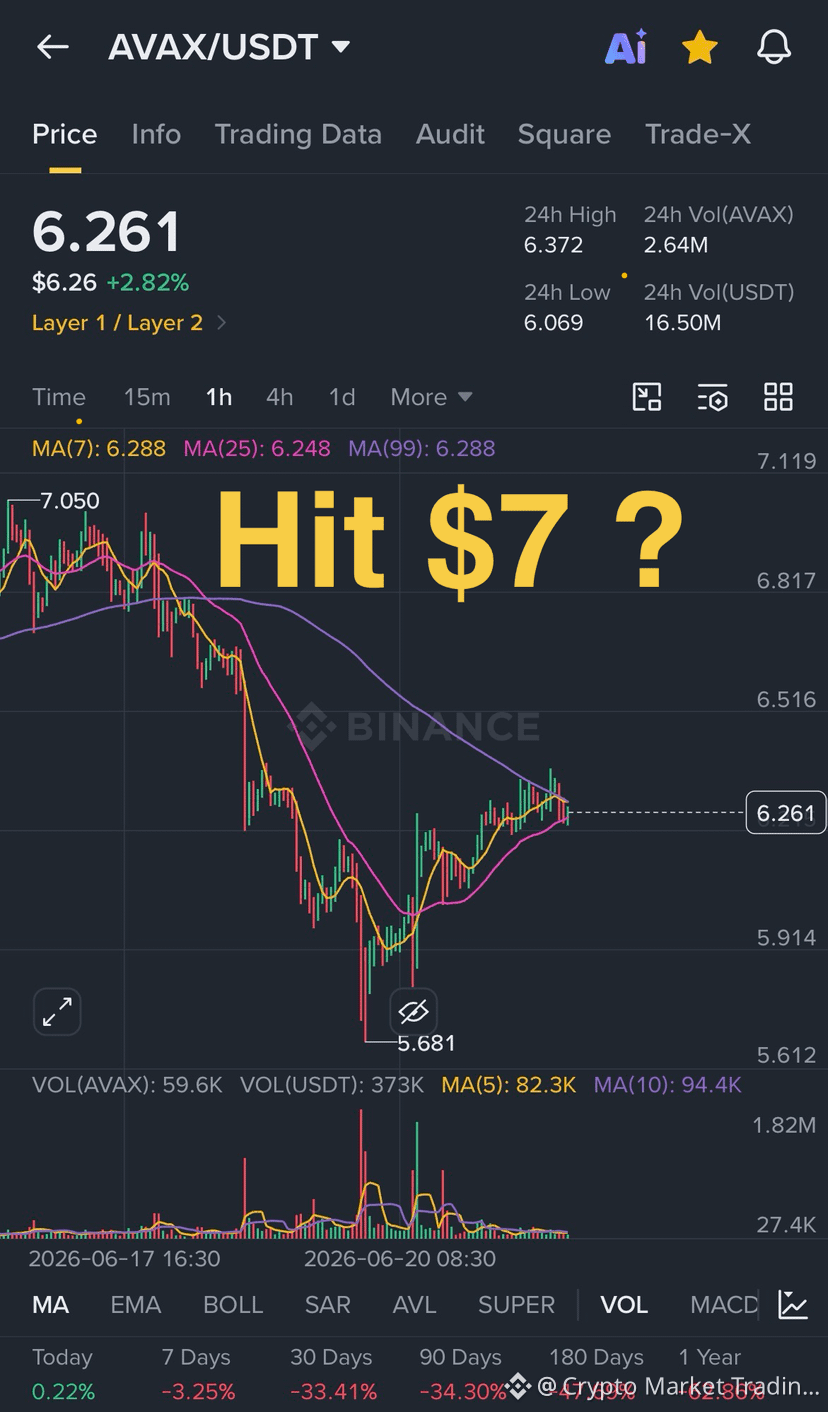
Task: Open the grid layout icon
Action: tap(778, 397)
